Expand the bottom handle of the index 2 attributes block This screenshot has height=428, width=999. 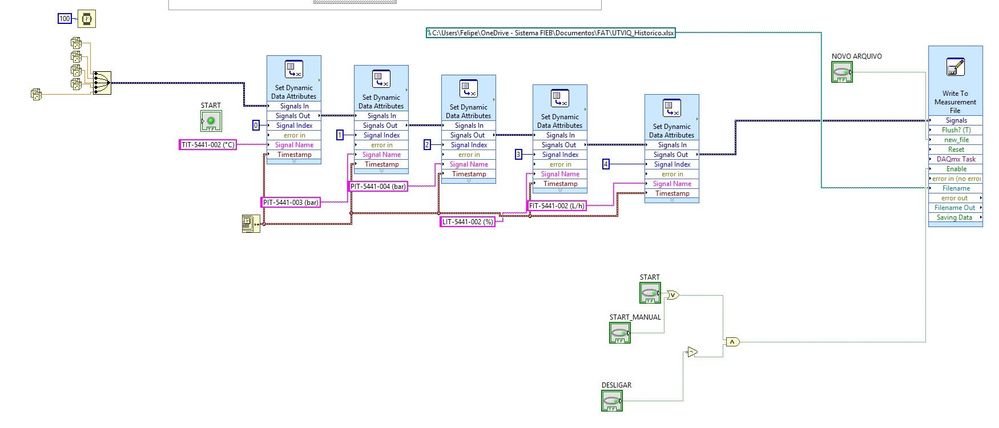tap(469, 181)
